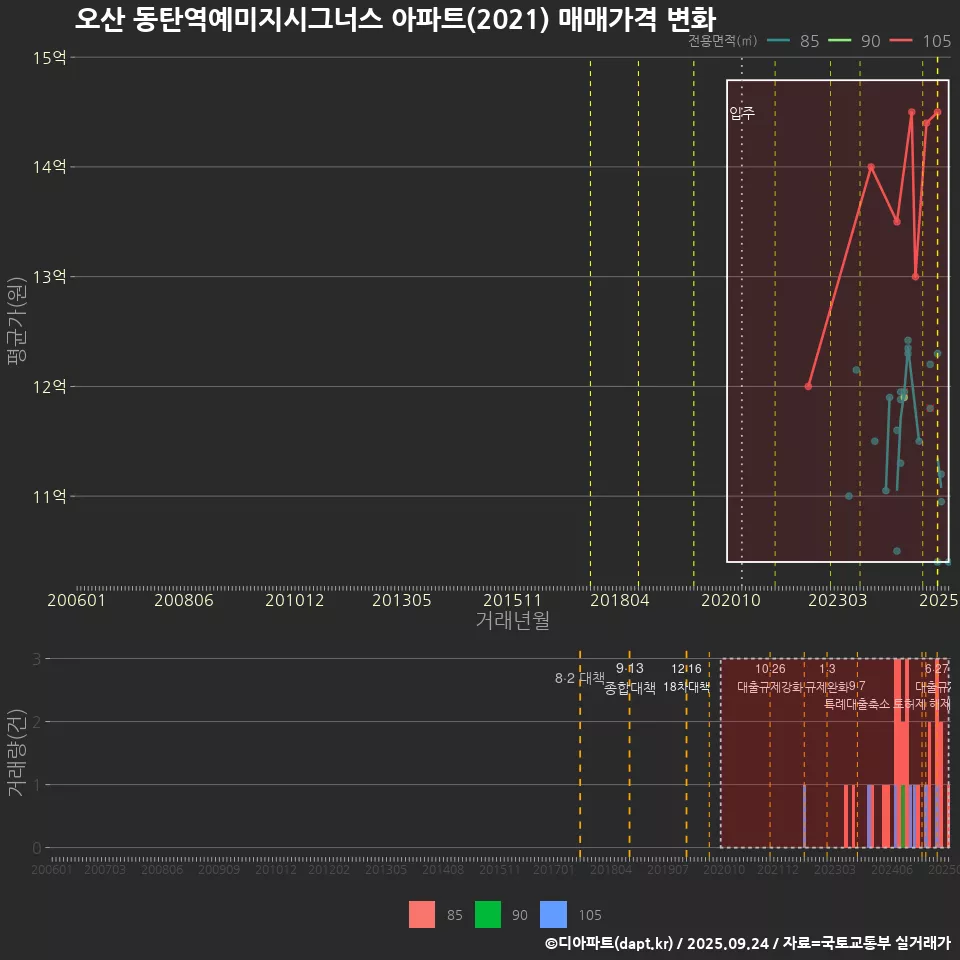960x960 pixels.
Task: Select the 10·26 대출규제강화 annotation
Action: tap(770, 678)
